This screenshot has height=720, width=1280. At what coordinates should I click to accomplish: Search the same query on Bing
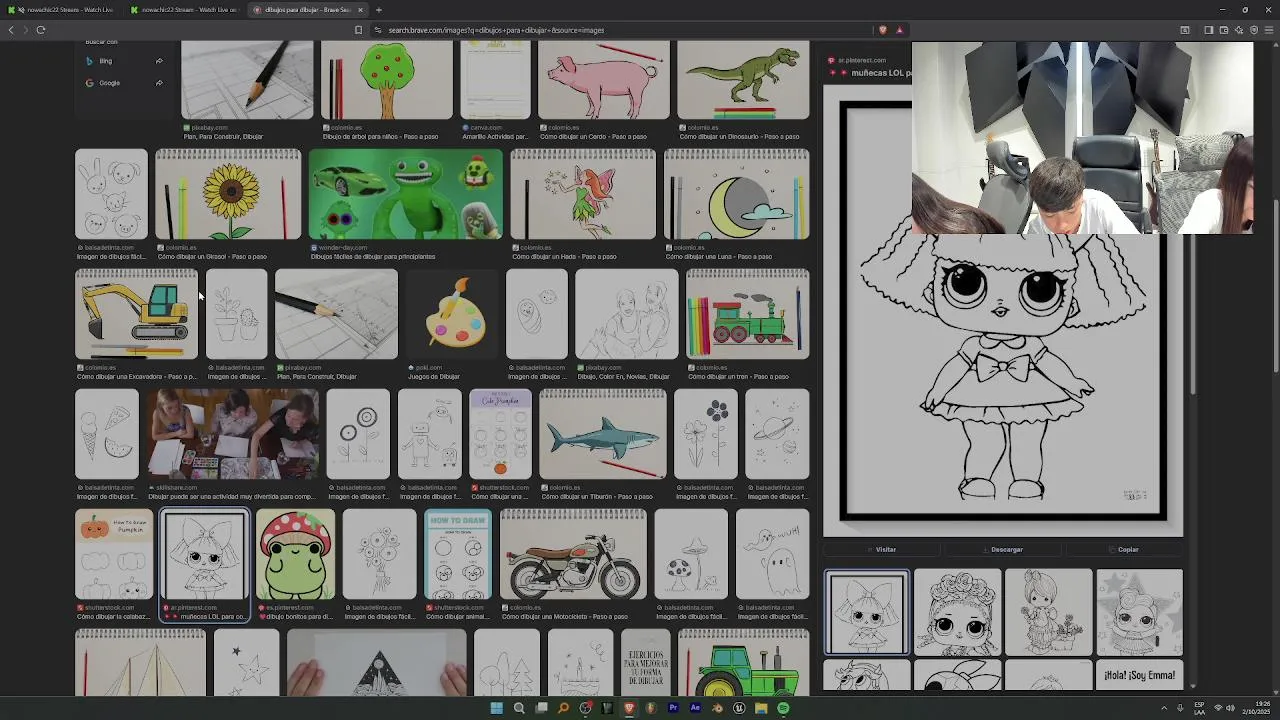click(106, 61)
